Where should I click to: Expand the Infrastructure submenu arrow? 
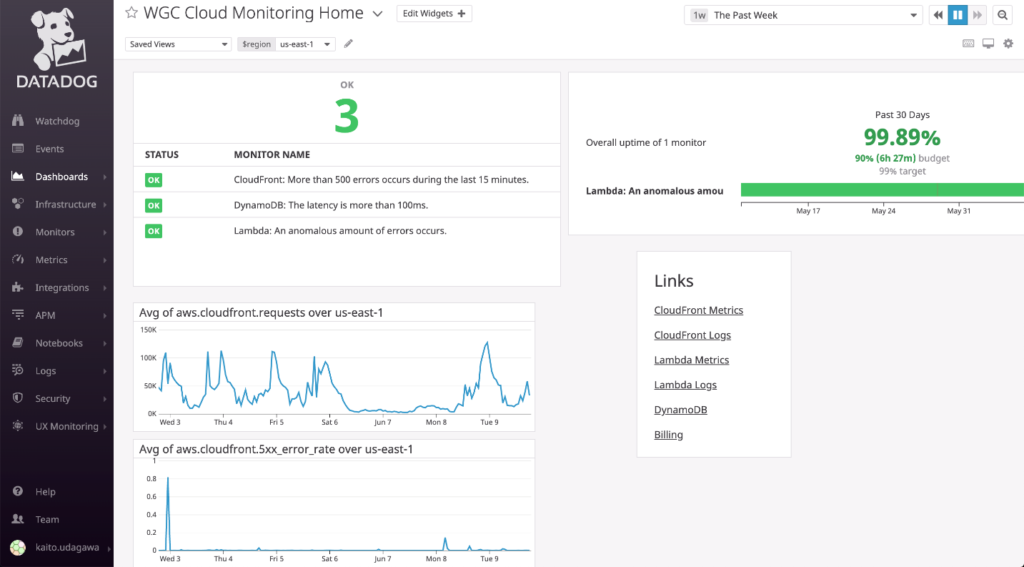coord(104,204)
